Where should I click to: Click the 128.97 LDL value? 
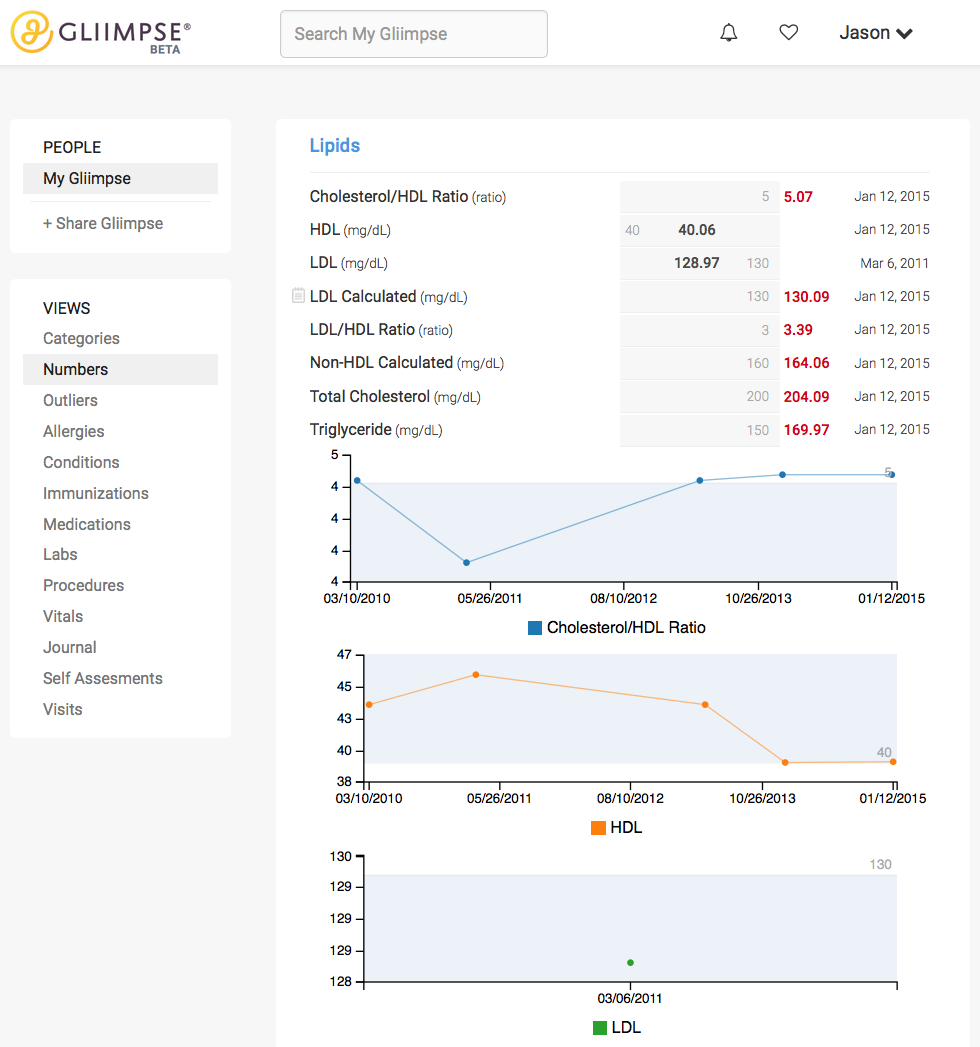pos(696,263)
